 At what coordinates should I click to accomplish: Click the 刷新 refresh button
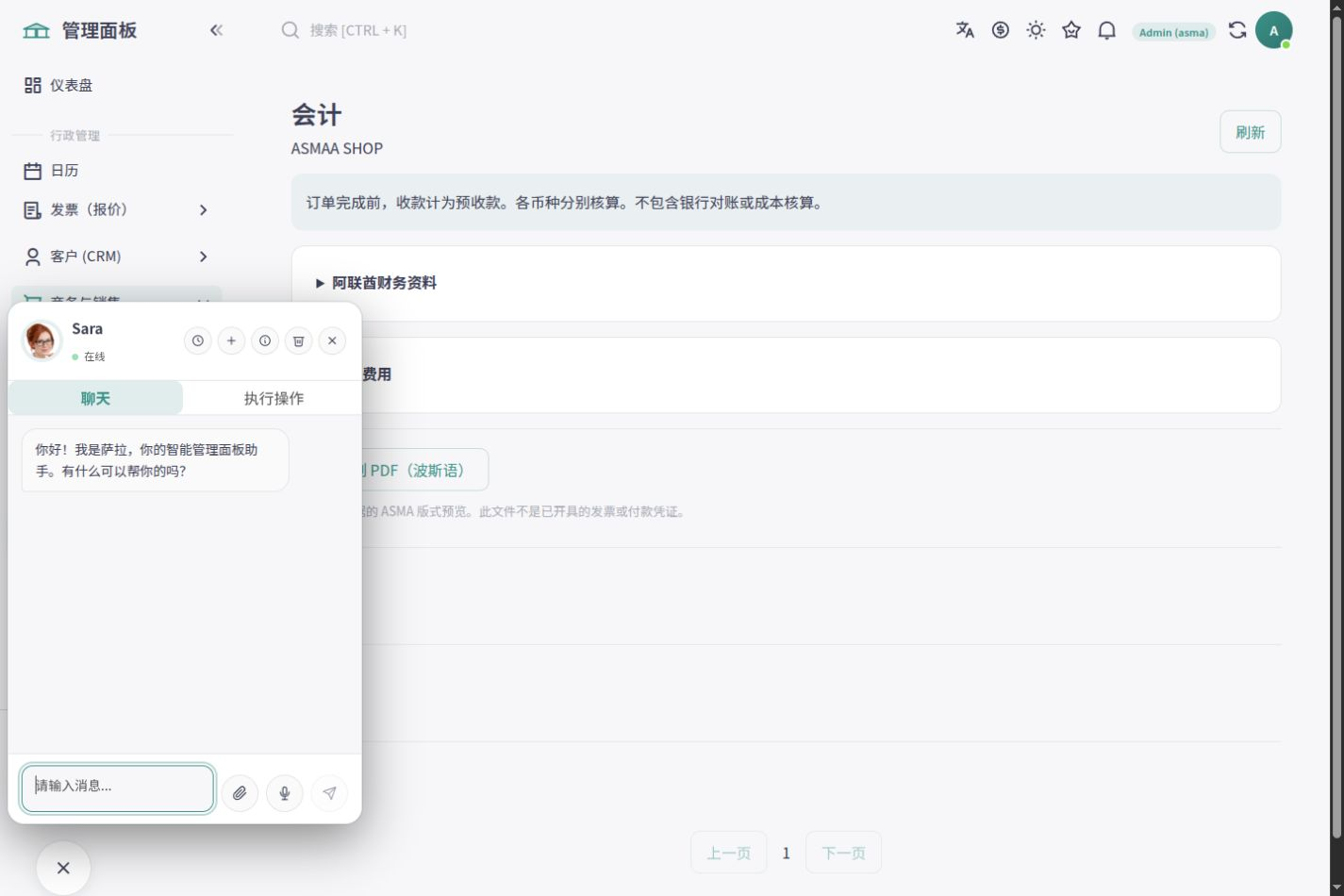pos(1250,132)
